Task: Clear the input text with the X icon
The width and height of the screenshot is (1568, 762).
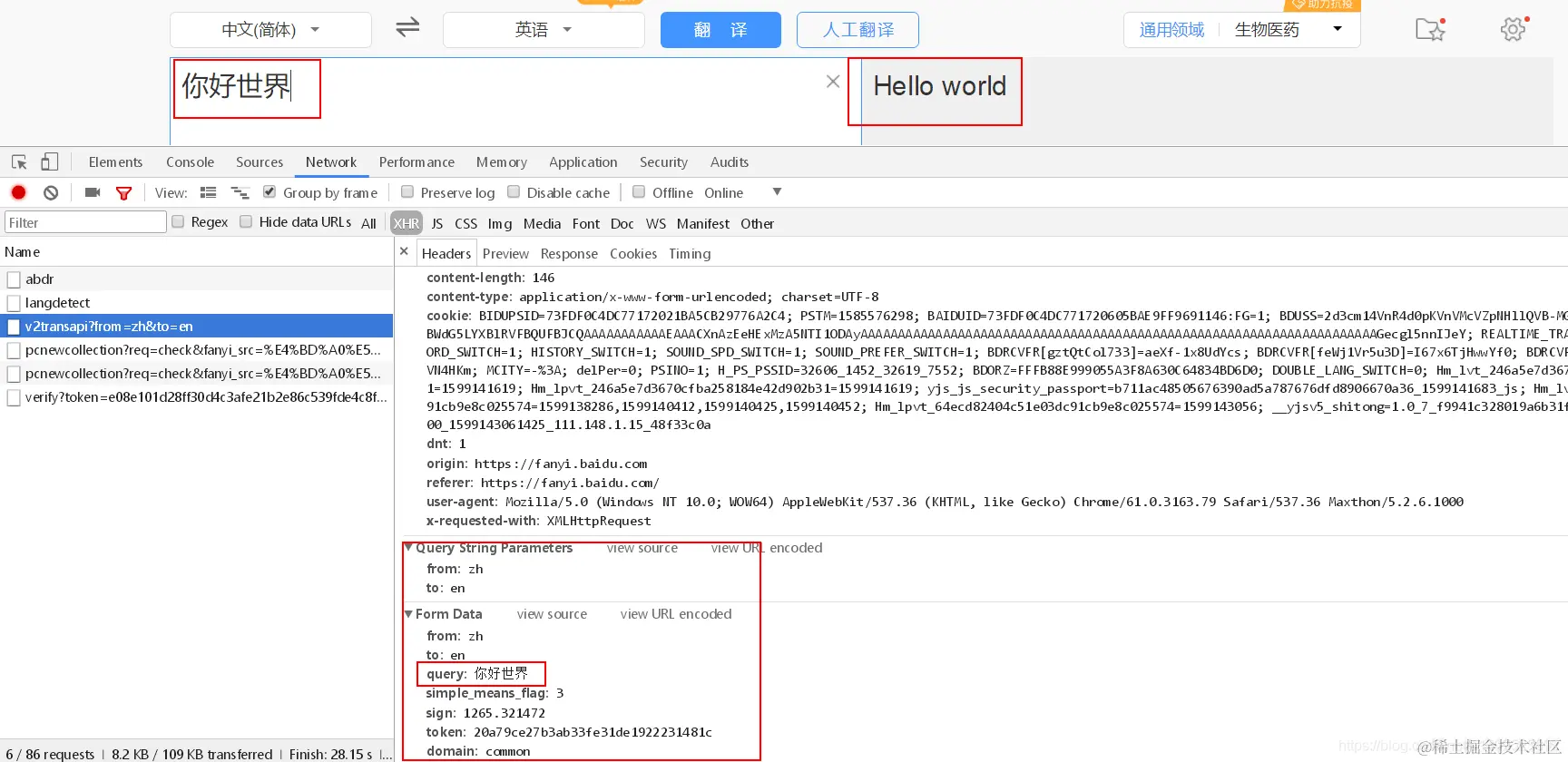Action: 833,82
